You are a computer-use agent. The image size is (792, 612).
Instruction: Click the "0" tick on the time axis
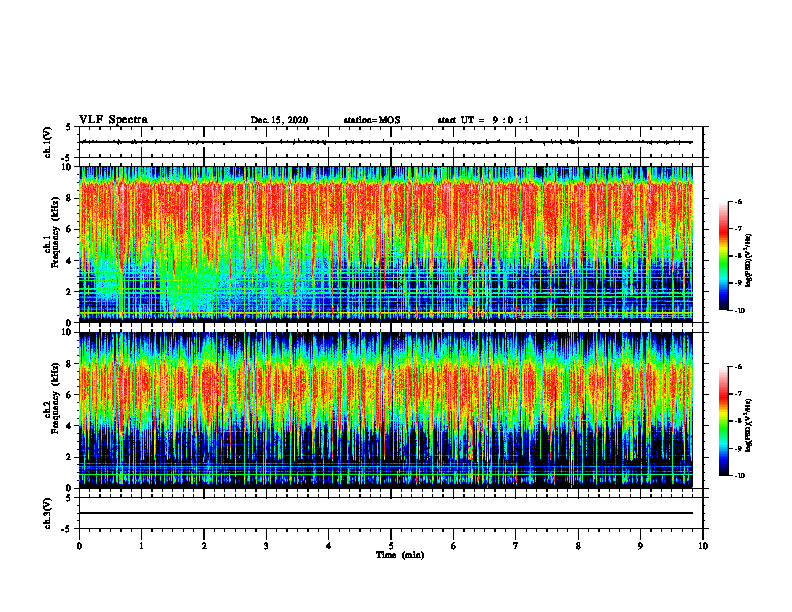79,546
